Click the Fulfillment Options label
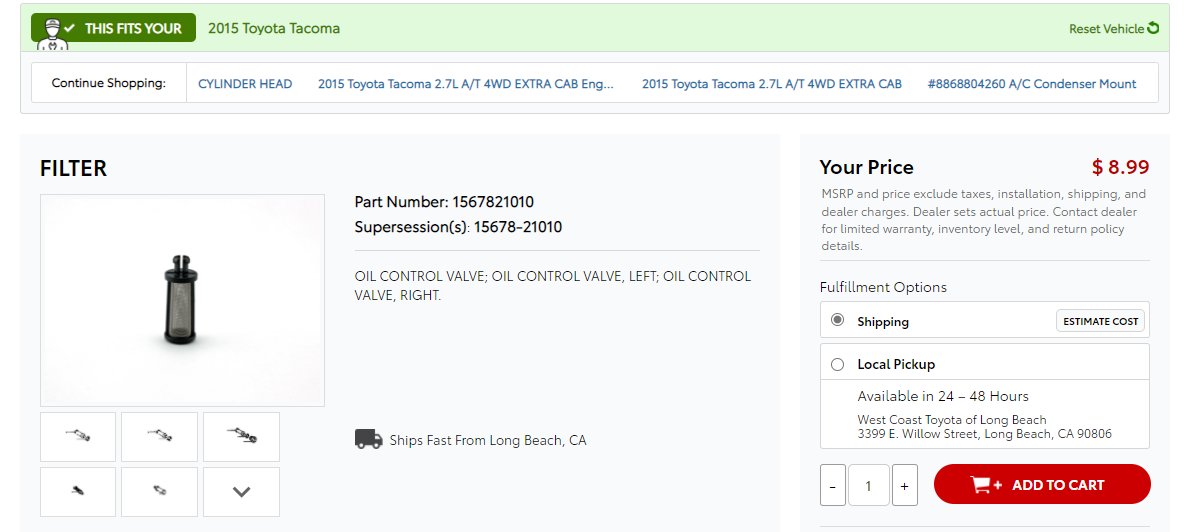 coord(883,287)
